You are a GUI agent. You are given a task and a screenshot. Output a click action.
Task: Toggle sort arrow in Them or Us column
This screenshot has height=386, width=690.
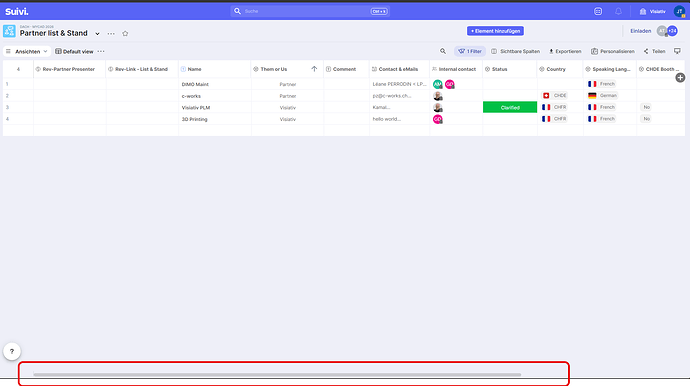pyautogui.click(x=314, y=69)
